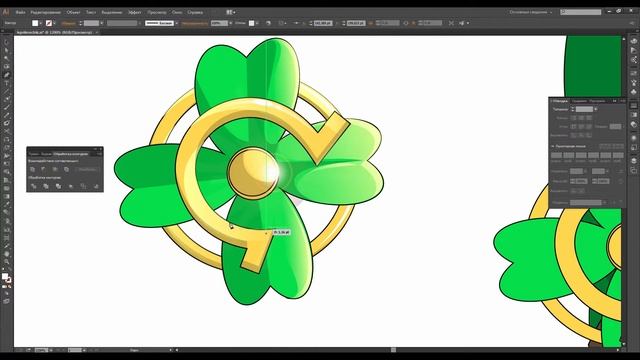Open the brush definition dropdown in the control bar
640x360 pixels.
tap(177, 23)
